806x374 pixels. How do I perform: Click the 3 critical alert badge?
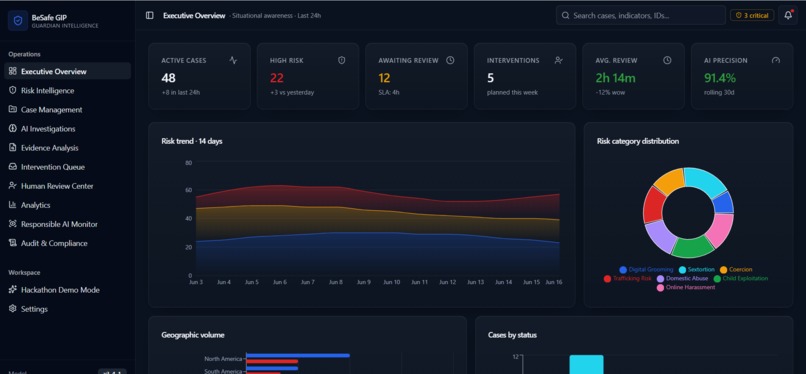click(752, 15)
